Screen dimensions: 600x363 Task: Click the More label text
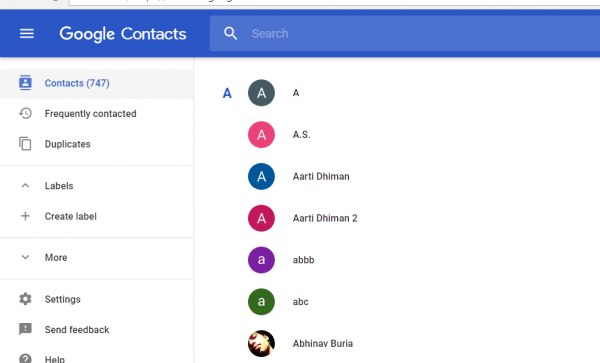56,257
